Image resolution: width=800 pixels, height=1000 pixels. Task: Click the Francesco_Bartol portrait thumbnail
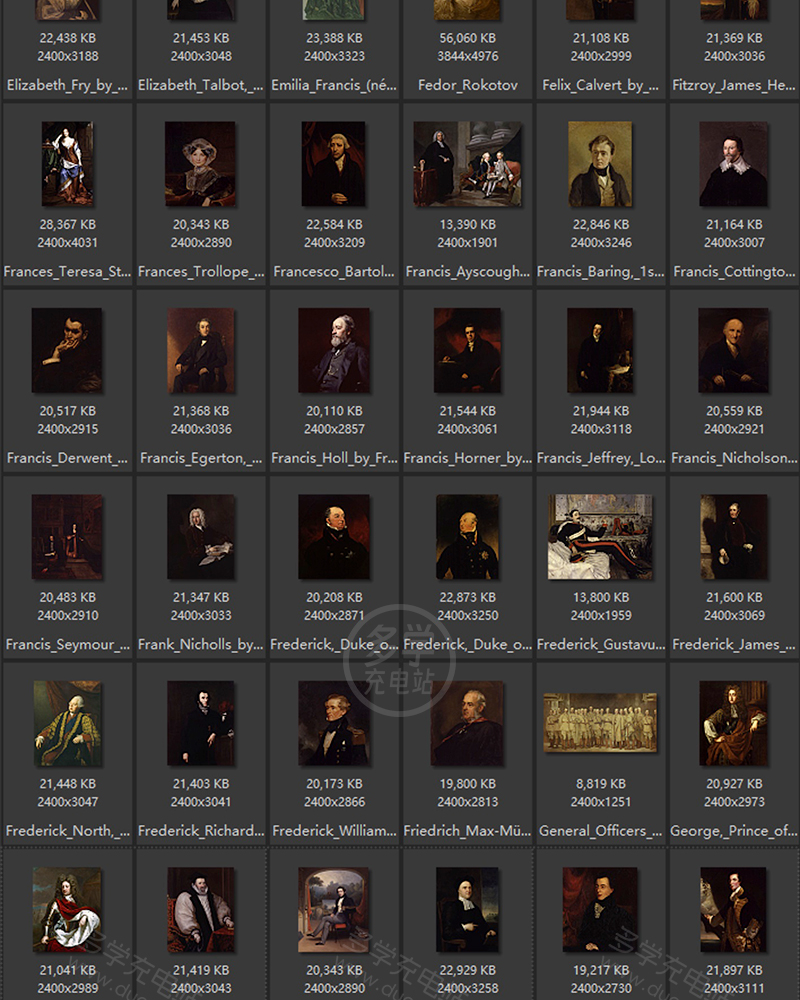(334, 164)
